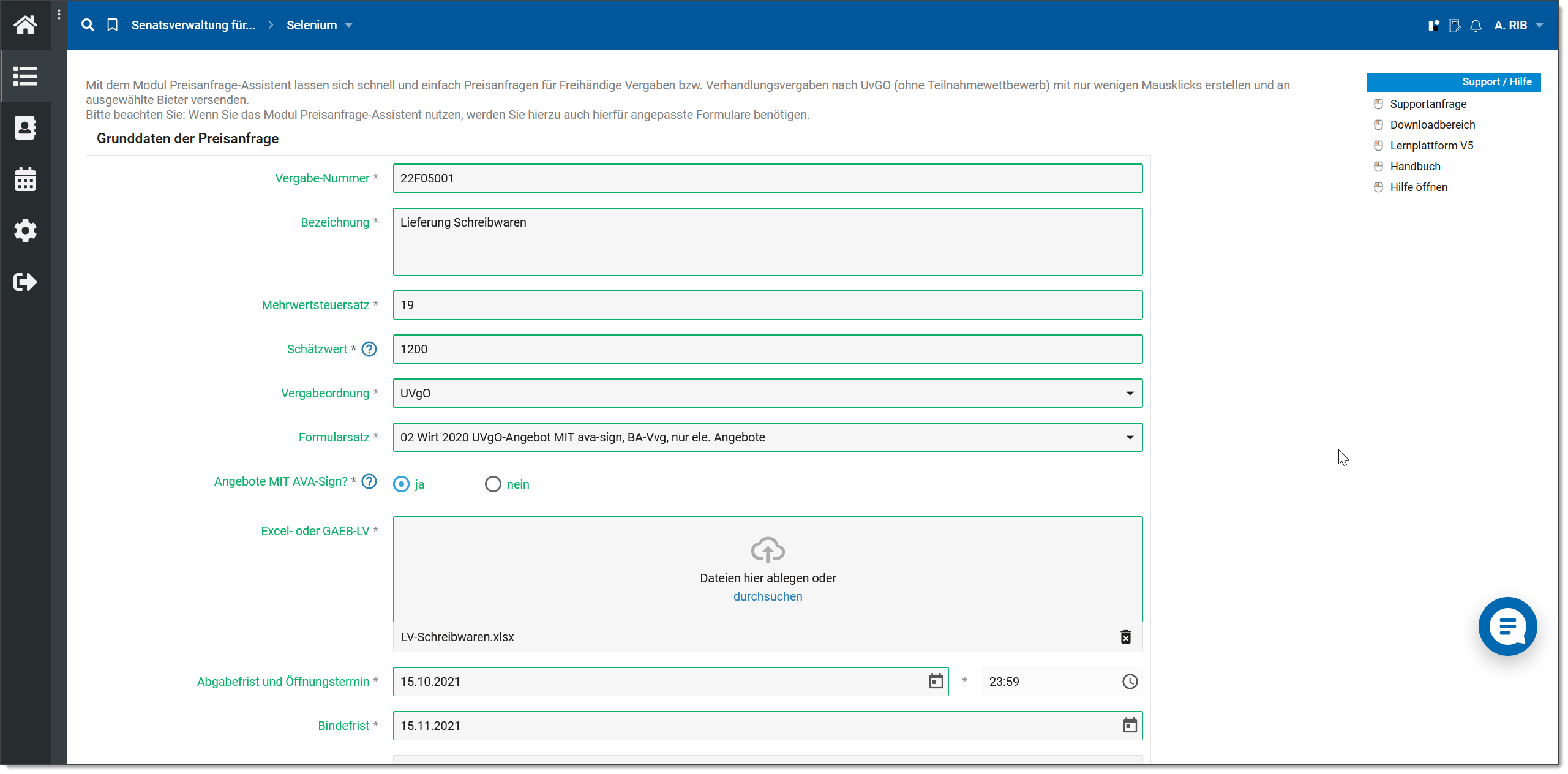Open time picker clock for 23:59
Image resolution: width=1568 pixels, height=774 pixels.
click(x=1130, y=682)
